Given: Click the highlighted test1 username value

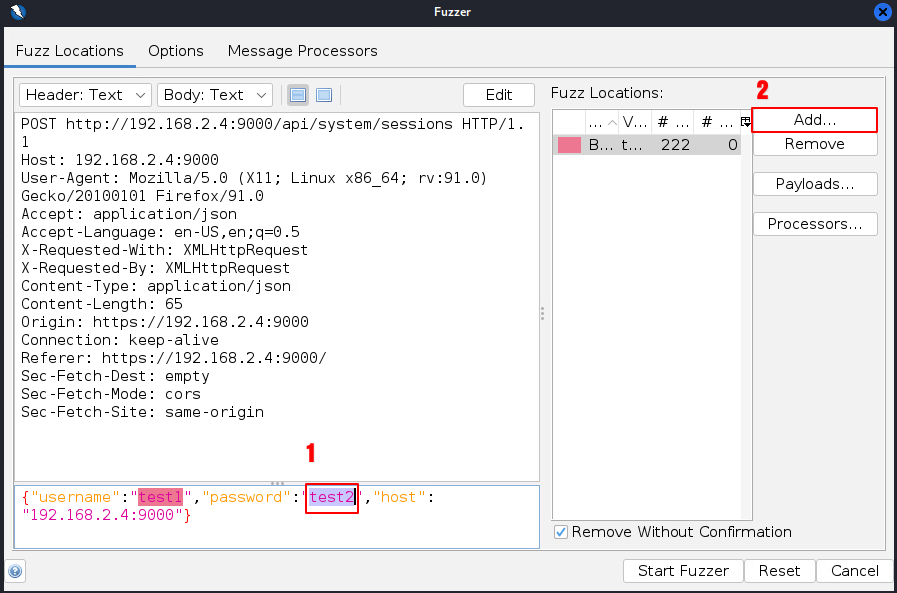Looking at the screenshot, I should (161, 497).
